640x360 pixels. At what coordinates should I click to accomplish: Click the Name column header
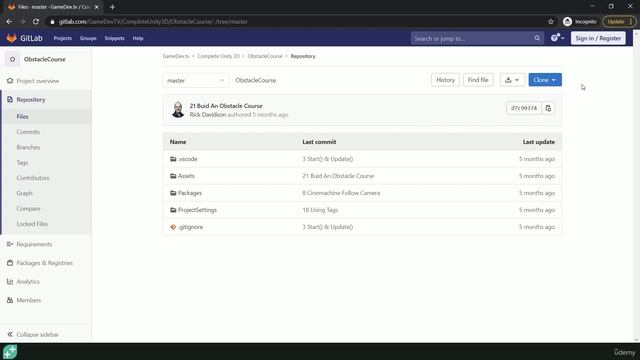pos(178,142)
